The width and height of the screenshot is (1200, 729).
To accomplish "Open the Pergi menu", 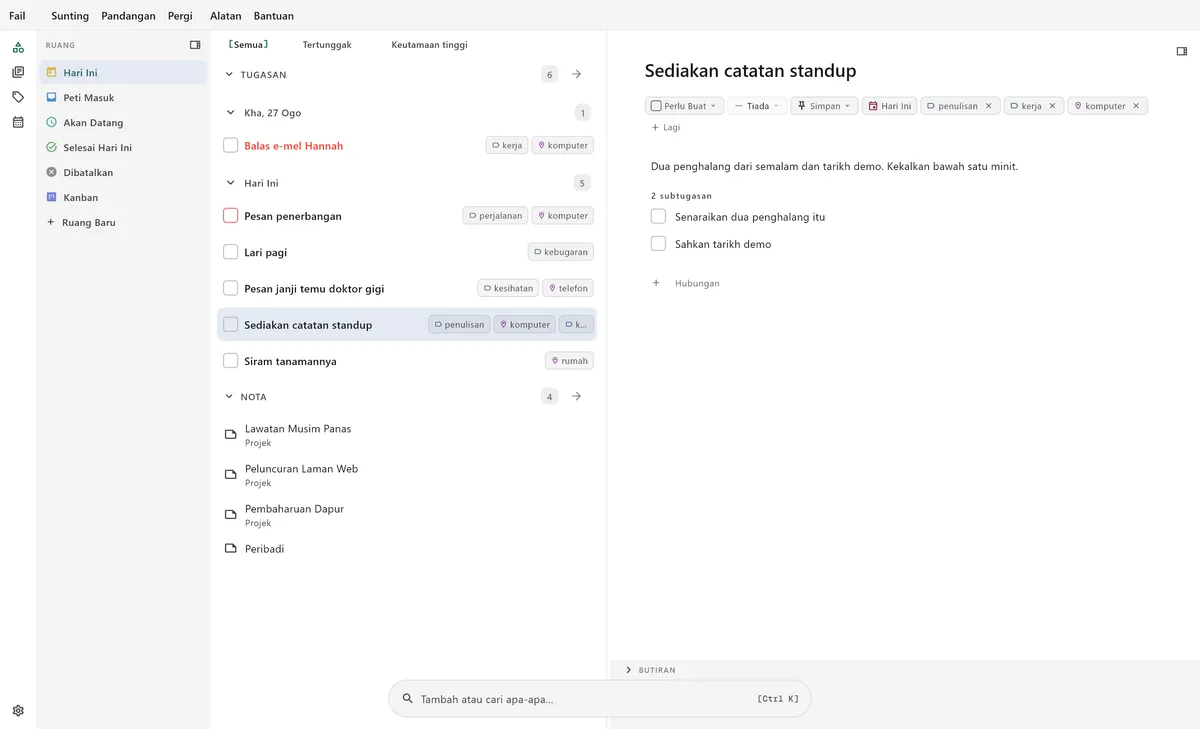I will point(180,16).
